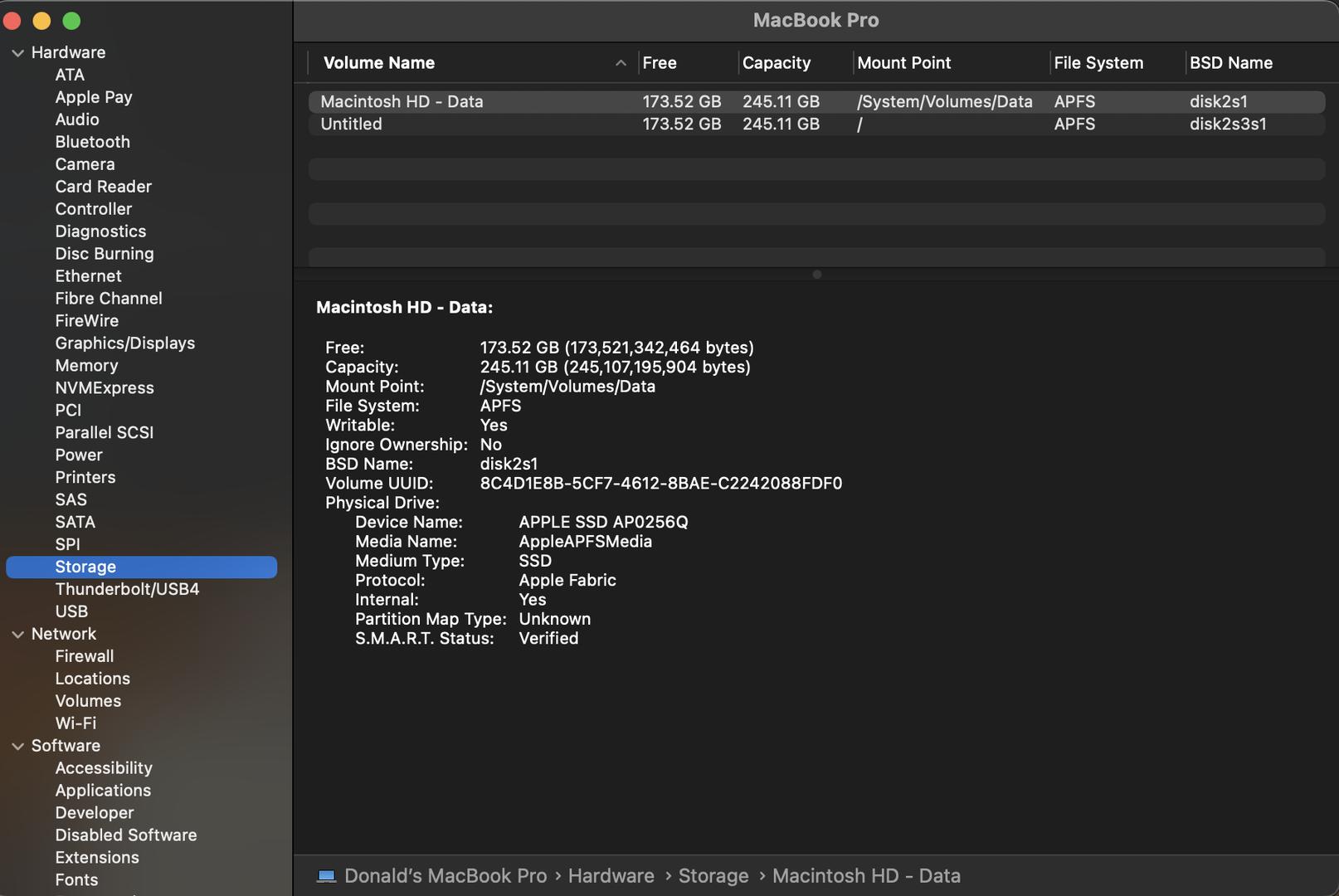
Task: Select Volumes under Network
Action: [88, 702]
